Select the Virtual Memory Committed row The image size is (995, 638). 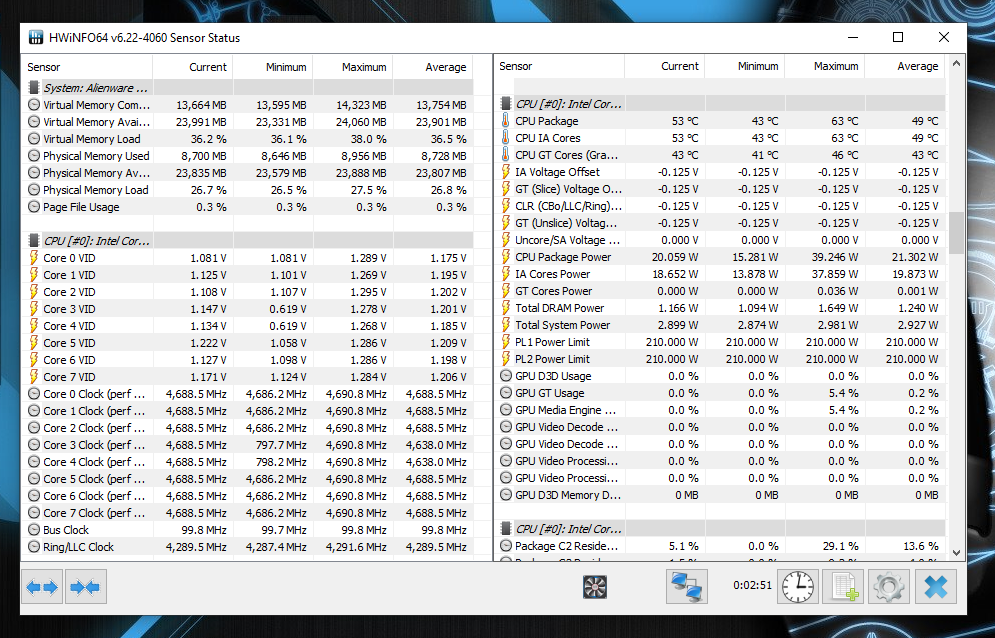247,105
